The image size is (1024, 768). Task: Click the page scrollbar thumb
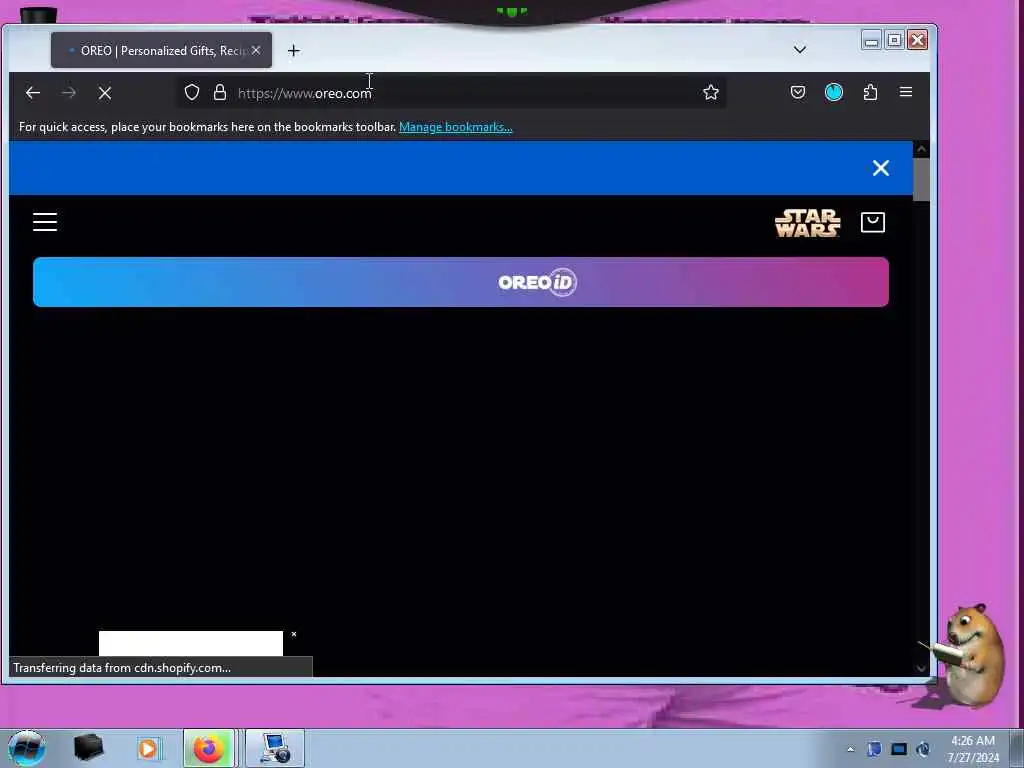[921, 179]
